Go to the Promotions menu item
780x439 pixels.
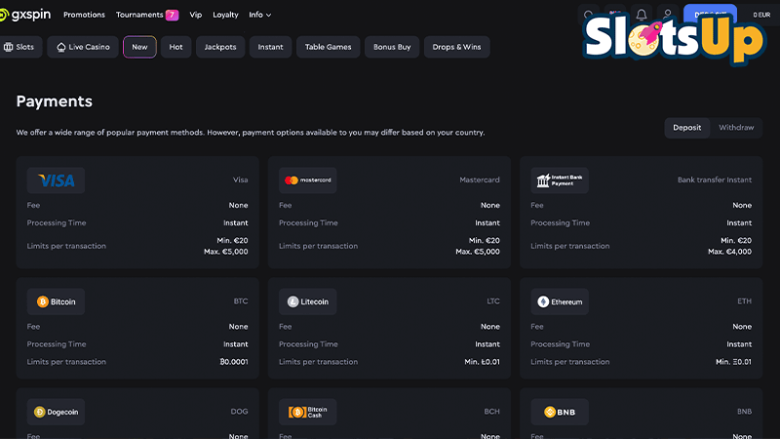[x=84, y=15]
